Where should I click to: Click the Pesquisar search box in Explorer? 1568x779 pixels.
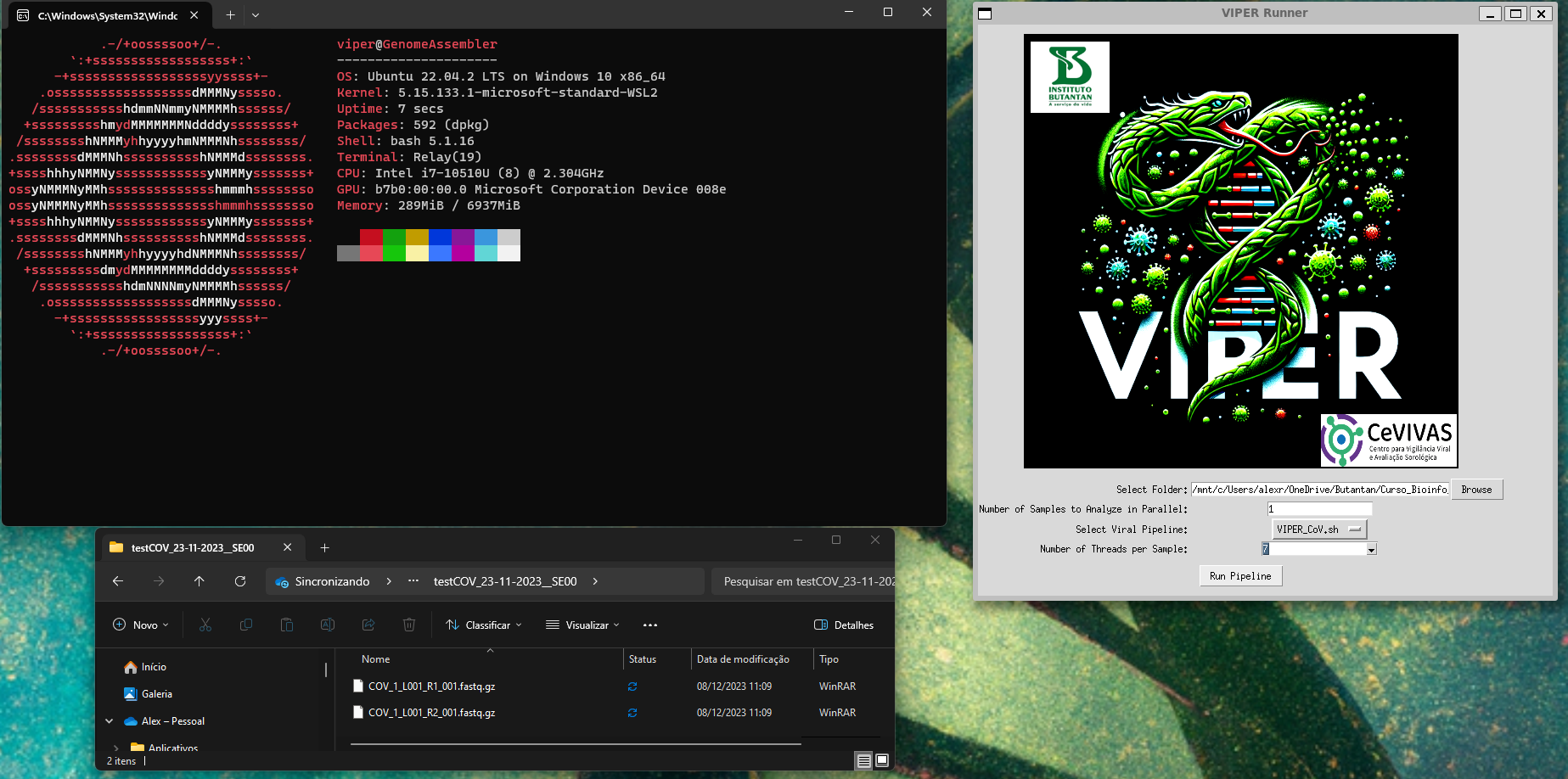pos(803,581)
